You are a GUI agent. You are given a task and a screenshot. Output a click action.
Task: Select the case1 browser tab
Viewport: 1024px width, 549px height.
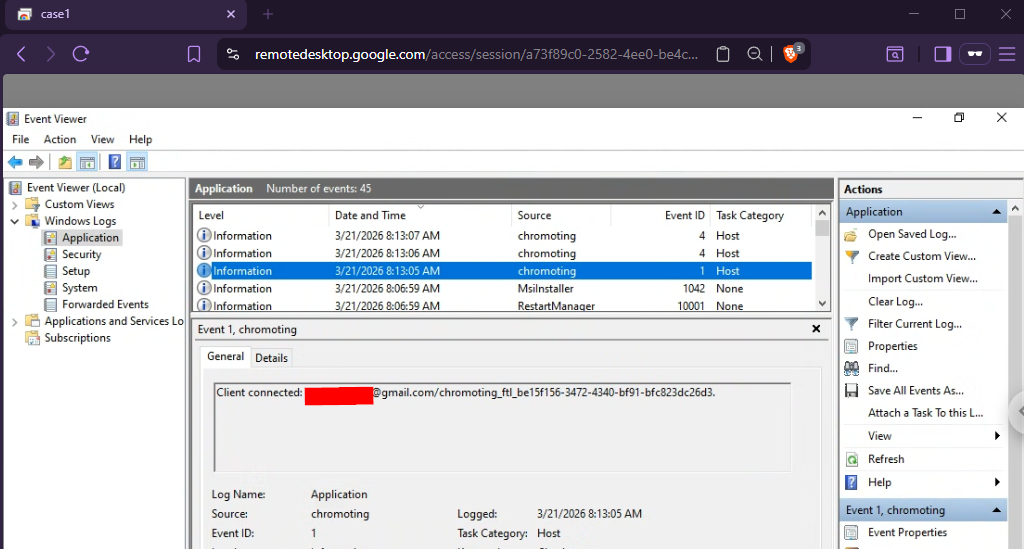125,14
